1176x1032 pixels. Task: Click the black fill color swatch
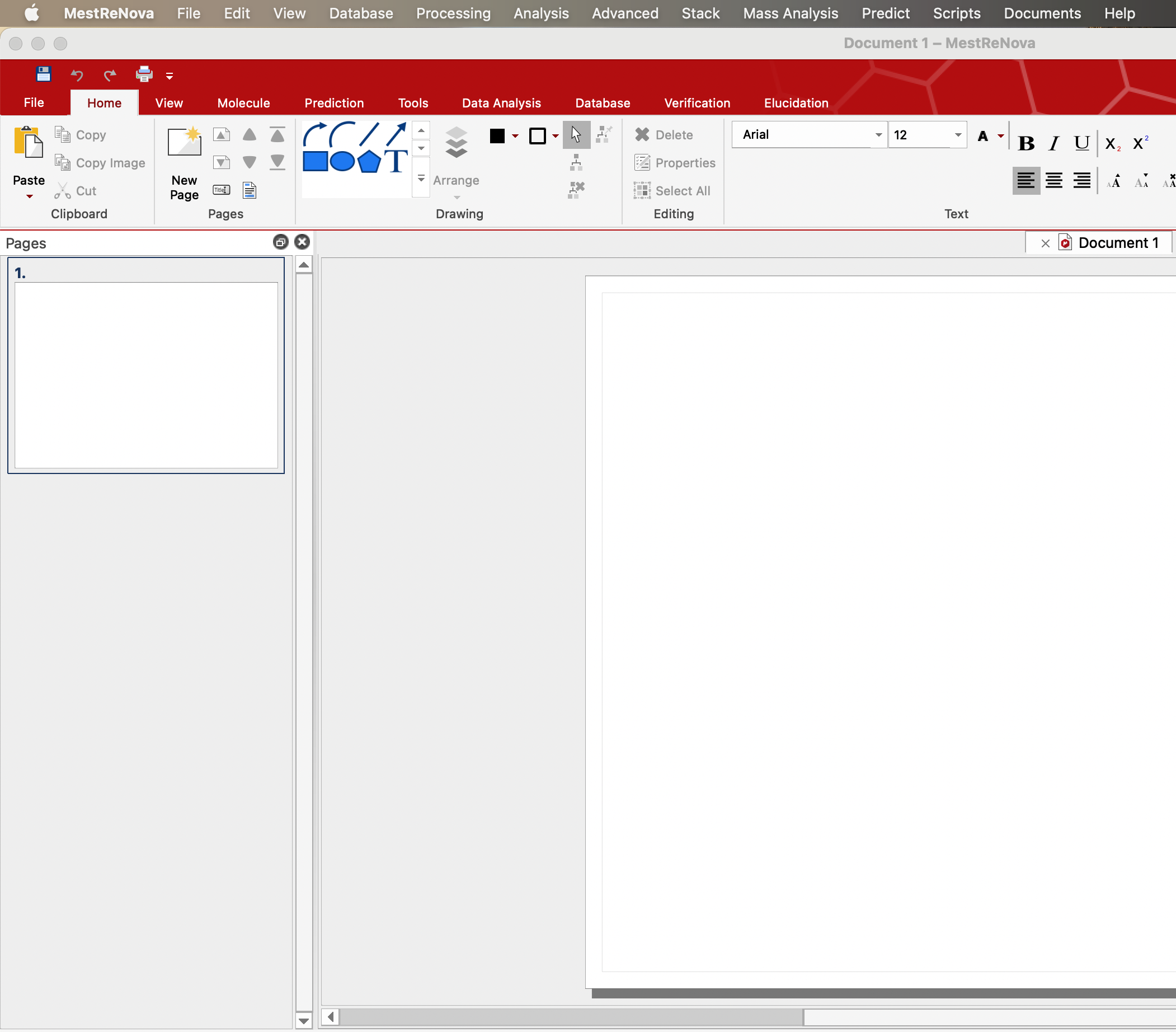click(x=497, y=136)
